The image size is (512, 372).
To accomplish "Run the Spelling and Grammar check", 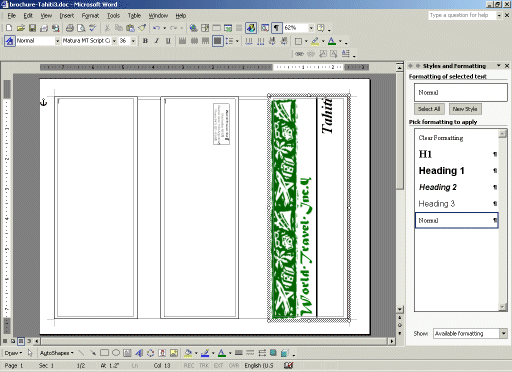I will point(93,28).
